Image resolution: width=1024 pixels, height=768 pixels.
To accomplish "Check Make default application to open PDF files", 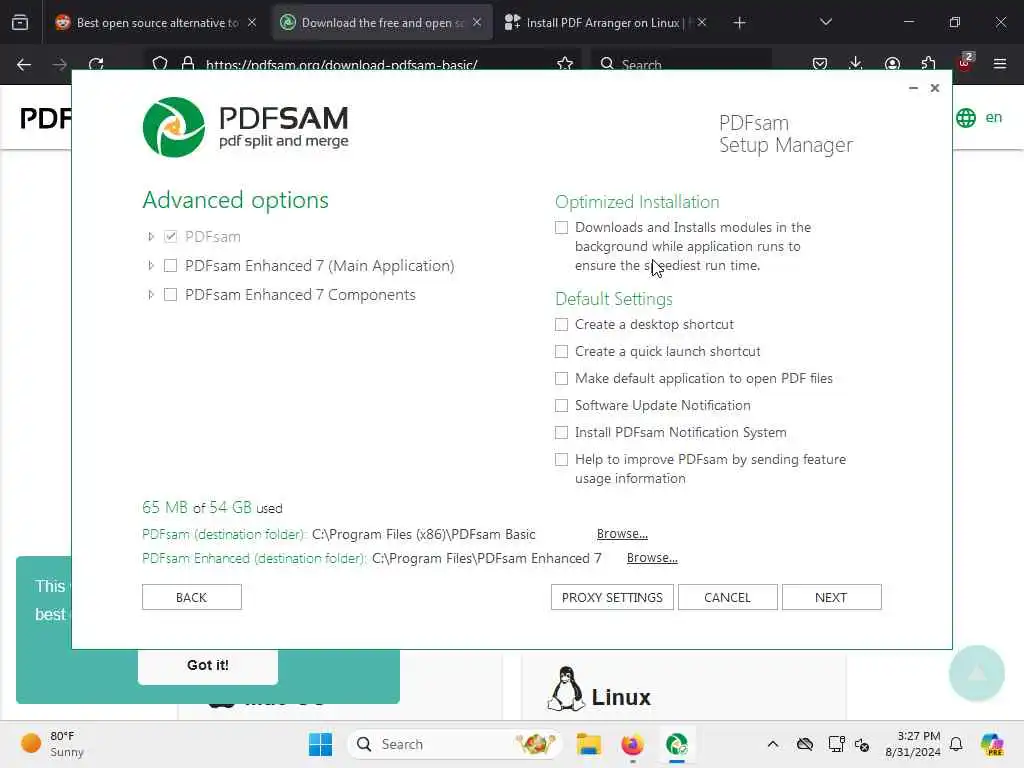I will click(x=561, y=378).
